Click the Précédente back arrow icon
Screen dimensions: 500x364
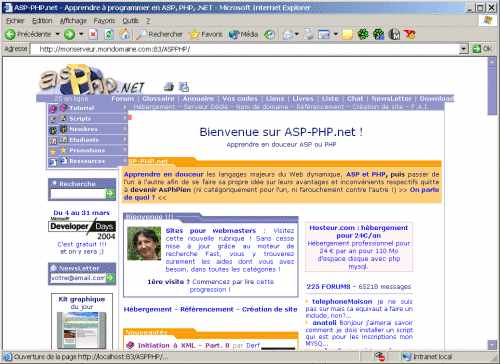[10, 34]
